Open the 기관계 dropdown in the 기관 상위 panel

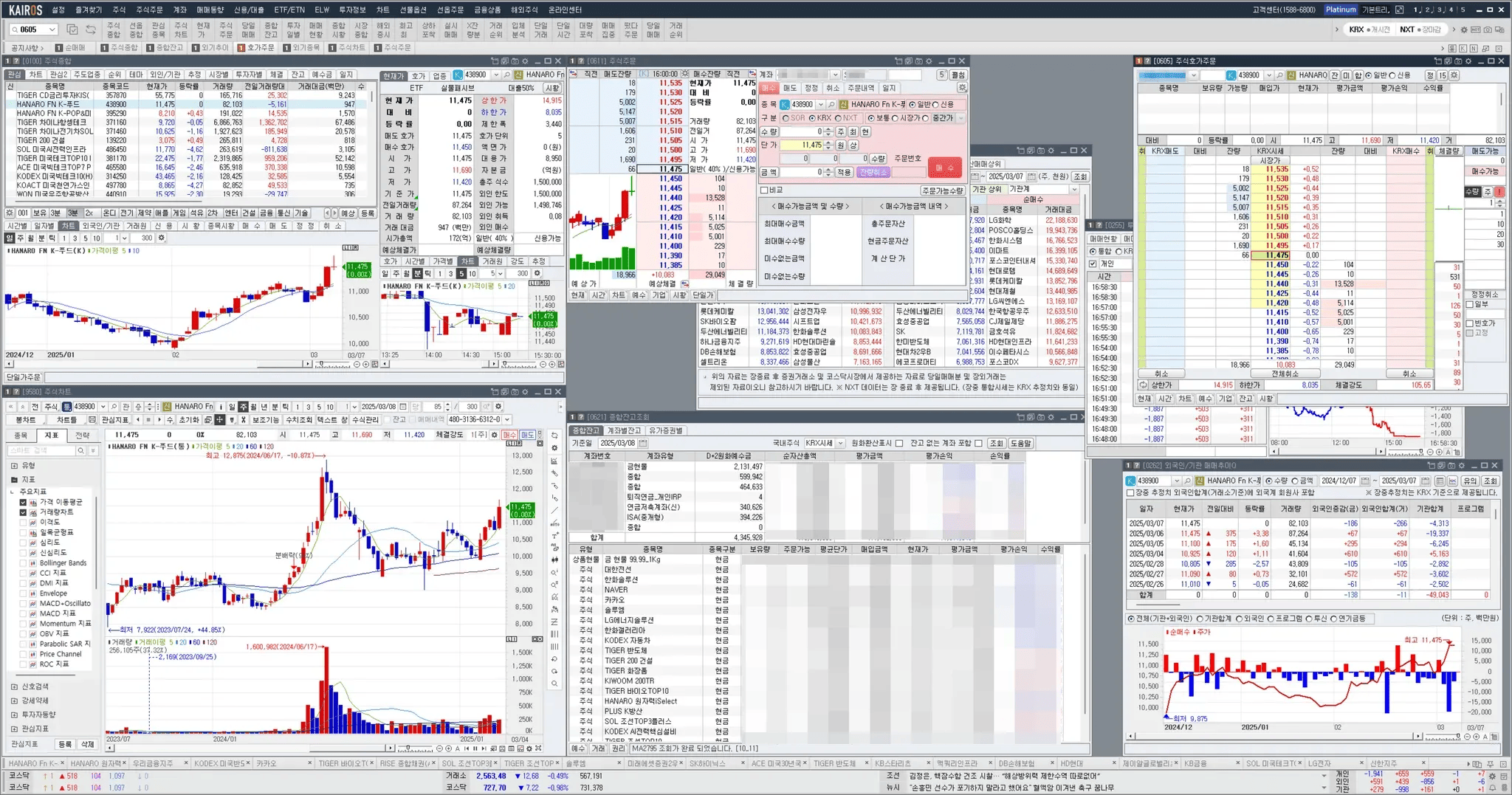1074,190
